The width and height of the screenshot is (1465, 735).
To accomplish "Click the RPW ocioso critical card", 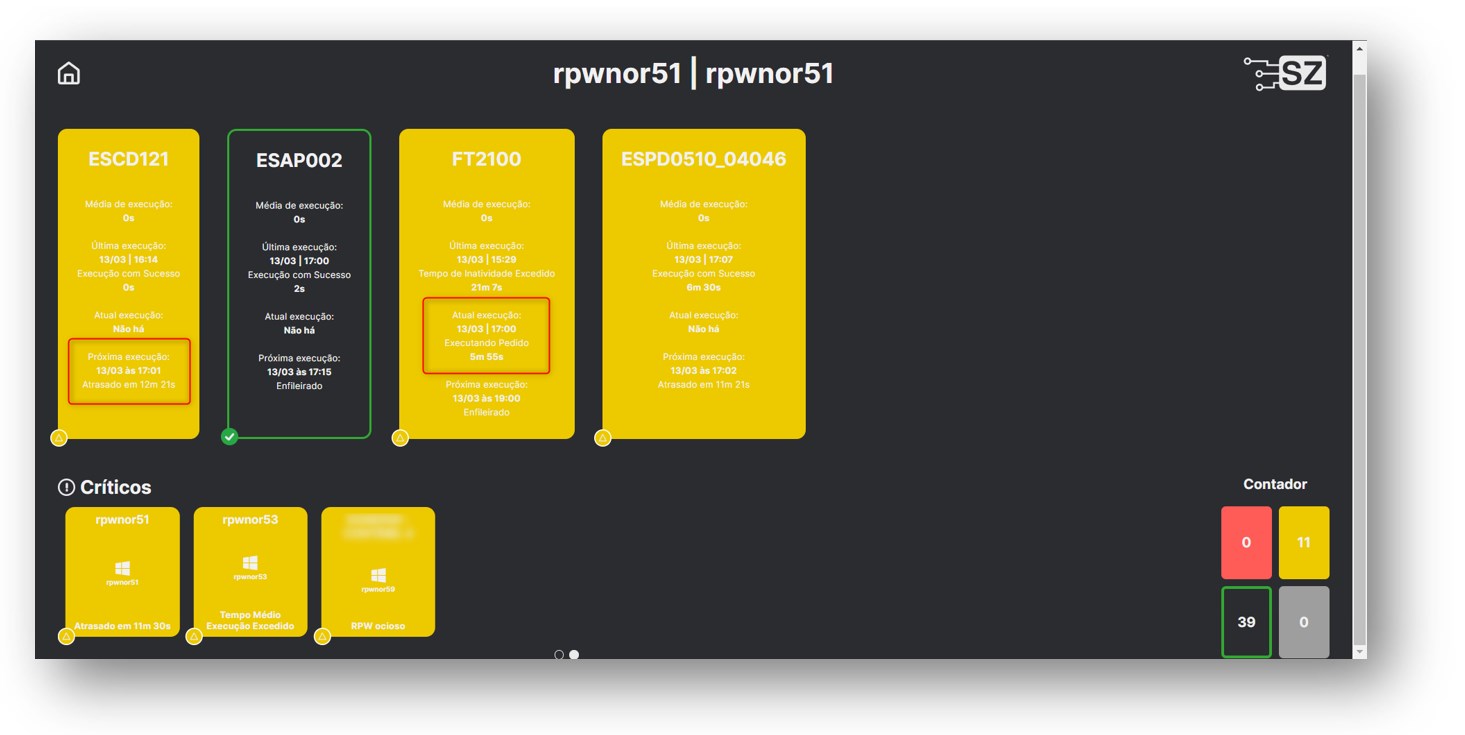I will tap(378, 572).
